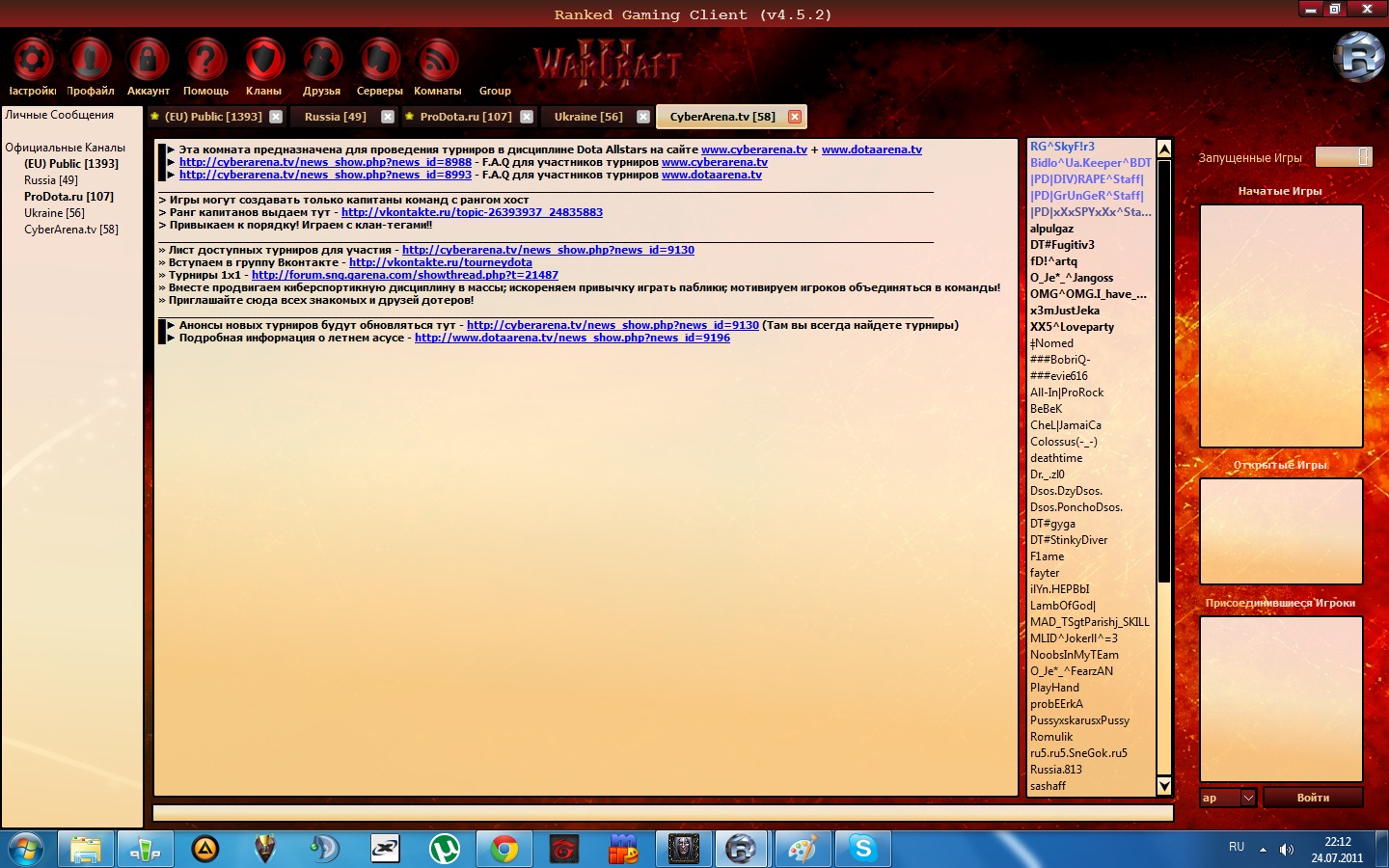
Task: Select user PlayHand in user list
Action: (1054, 688)
